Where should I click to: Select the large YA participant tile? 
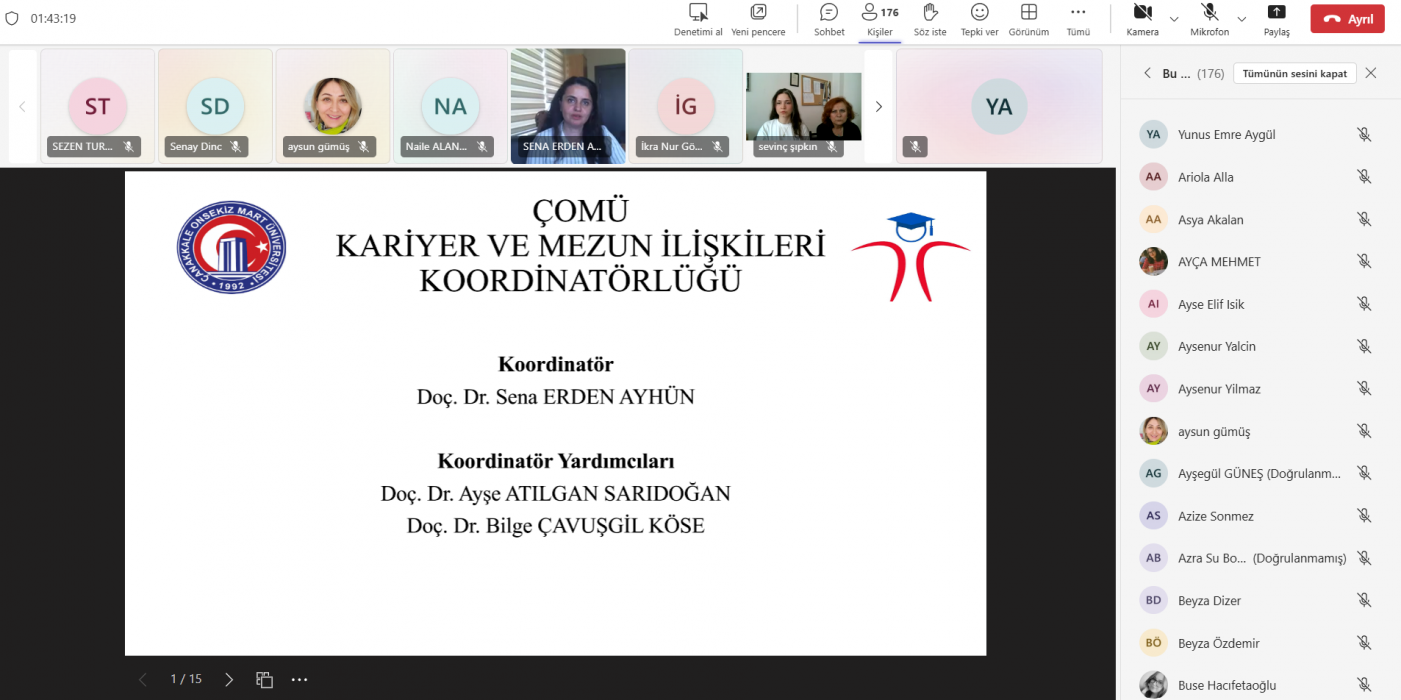(x=999, y=106)
